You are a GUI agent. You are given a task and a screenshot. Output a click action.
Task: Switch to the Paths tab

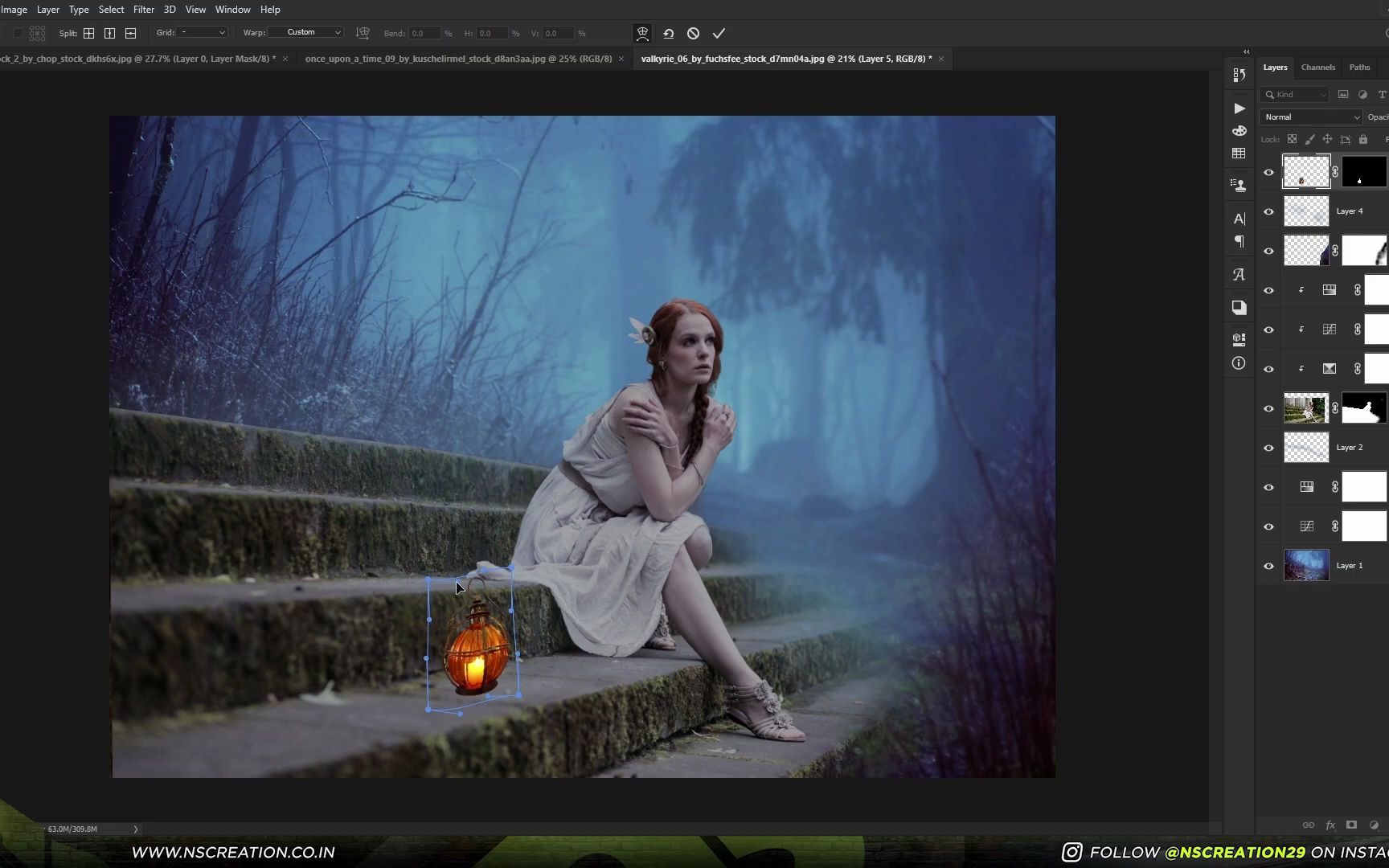[1359, 68]
